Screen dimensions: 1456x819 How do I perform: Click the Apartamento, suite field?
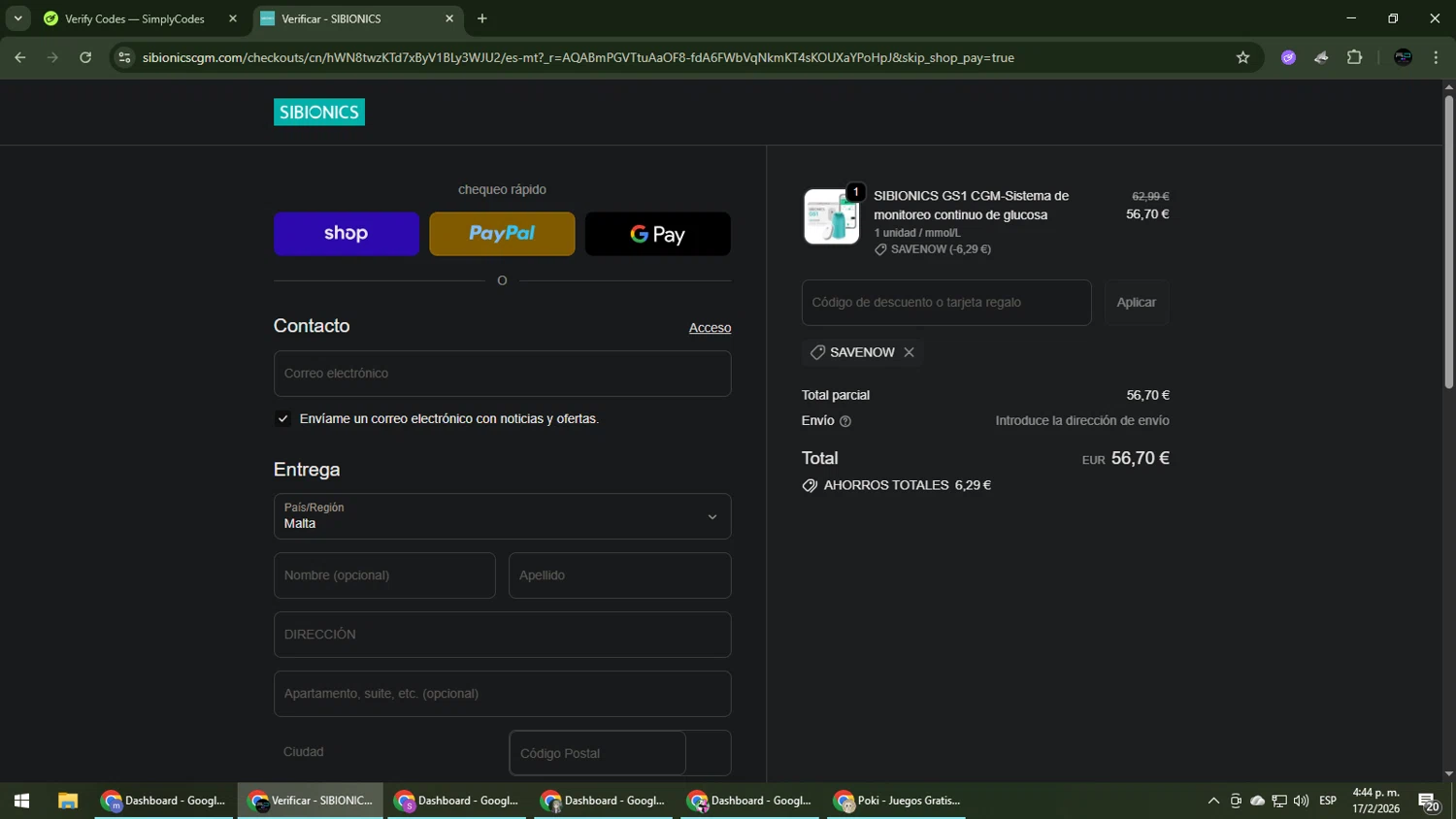[x=503, y=694]
